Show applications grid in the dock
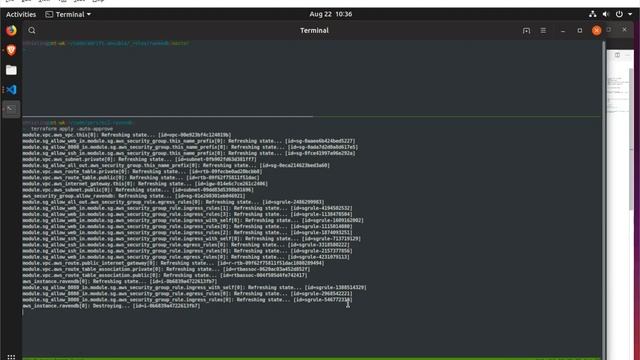Viewport: 640px width, 360px height. [x=11, y=357]
